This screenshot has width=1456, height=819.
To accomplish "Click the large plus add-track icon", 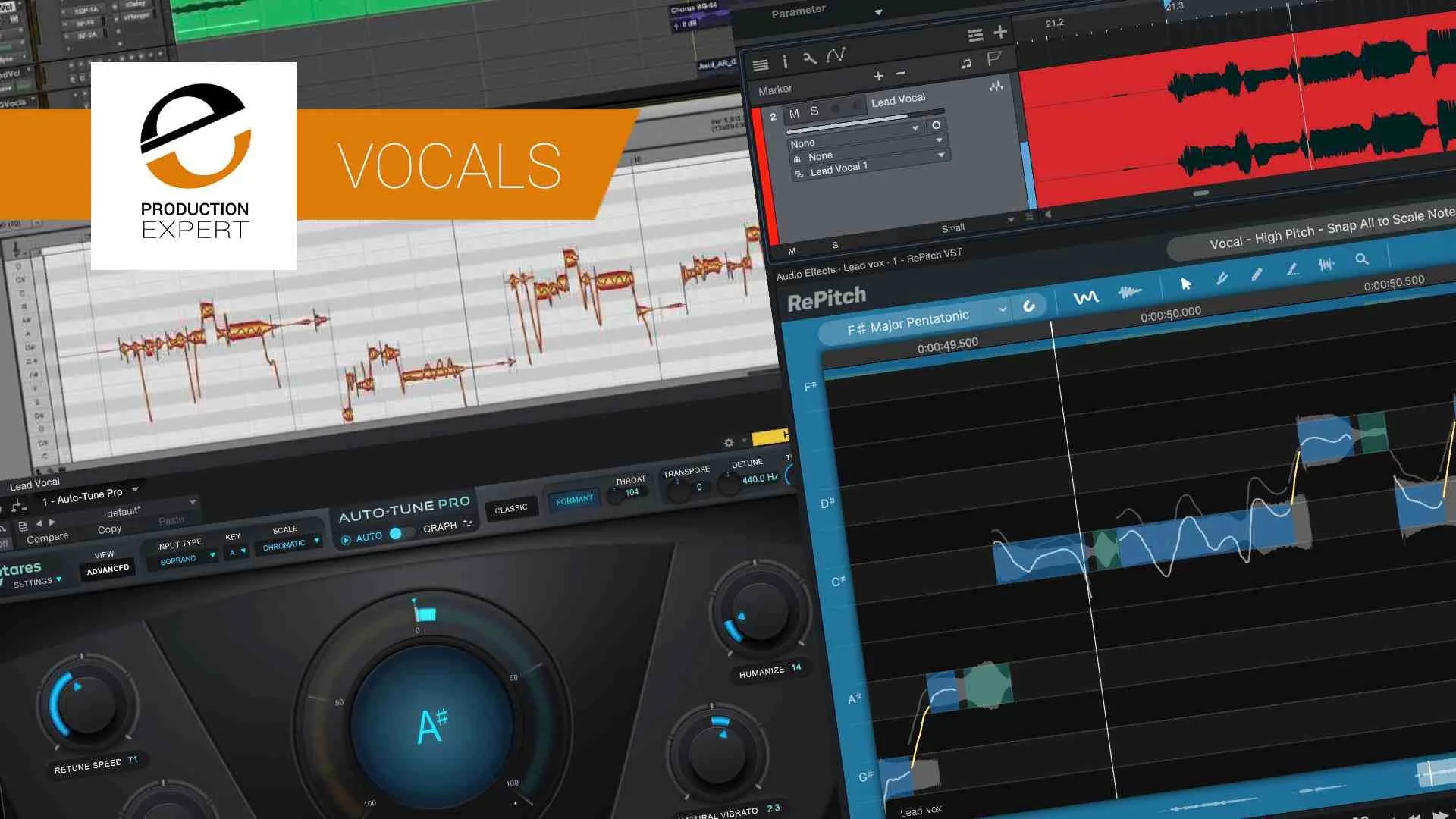I will pos(1000,31).
